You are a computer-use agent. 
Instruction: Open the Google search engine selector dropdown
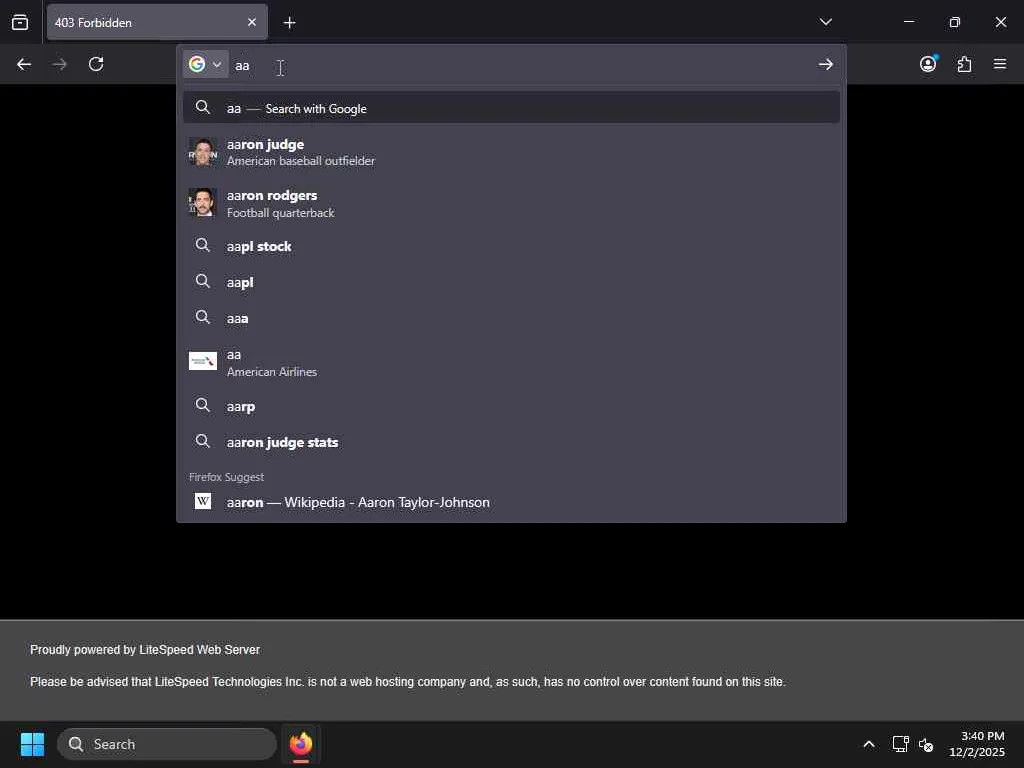(x=206, y=64)
